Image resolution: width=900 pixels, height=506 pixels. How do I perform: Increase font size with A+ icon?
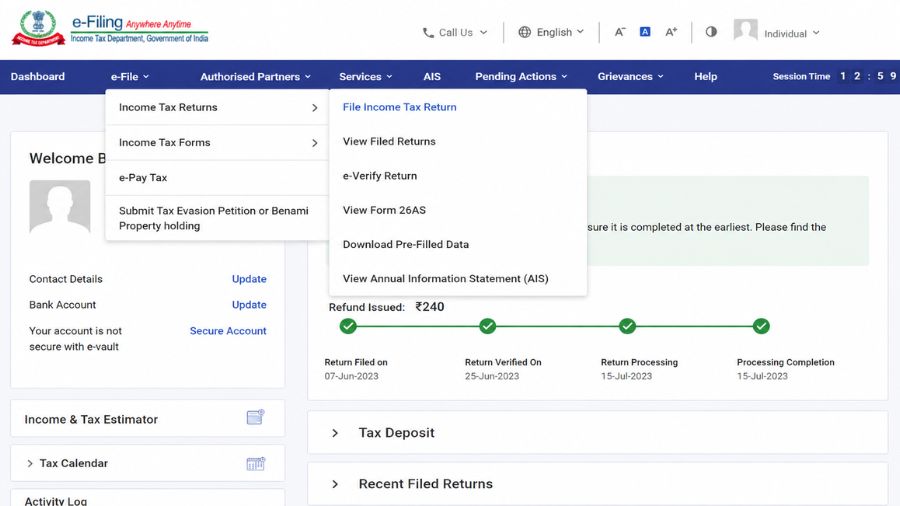point(671,32)
